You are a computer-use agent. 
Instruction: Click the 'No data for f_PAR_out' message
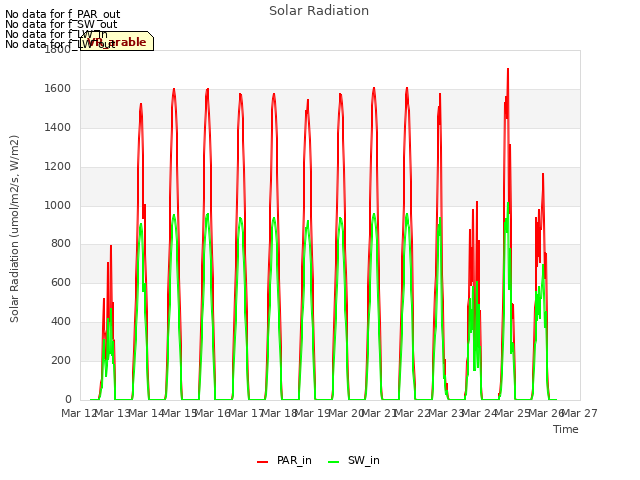point(62,14)
